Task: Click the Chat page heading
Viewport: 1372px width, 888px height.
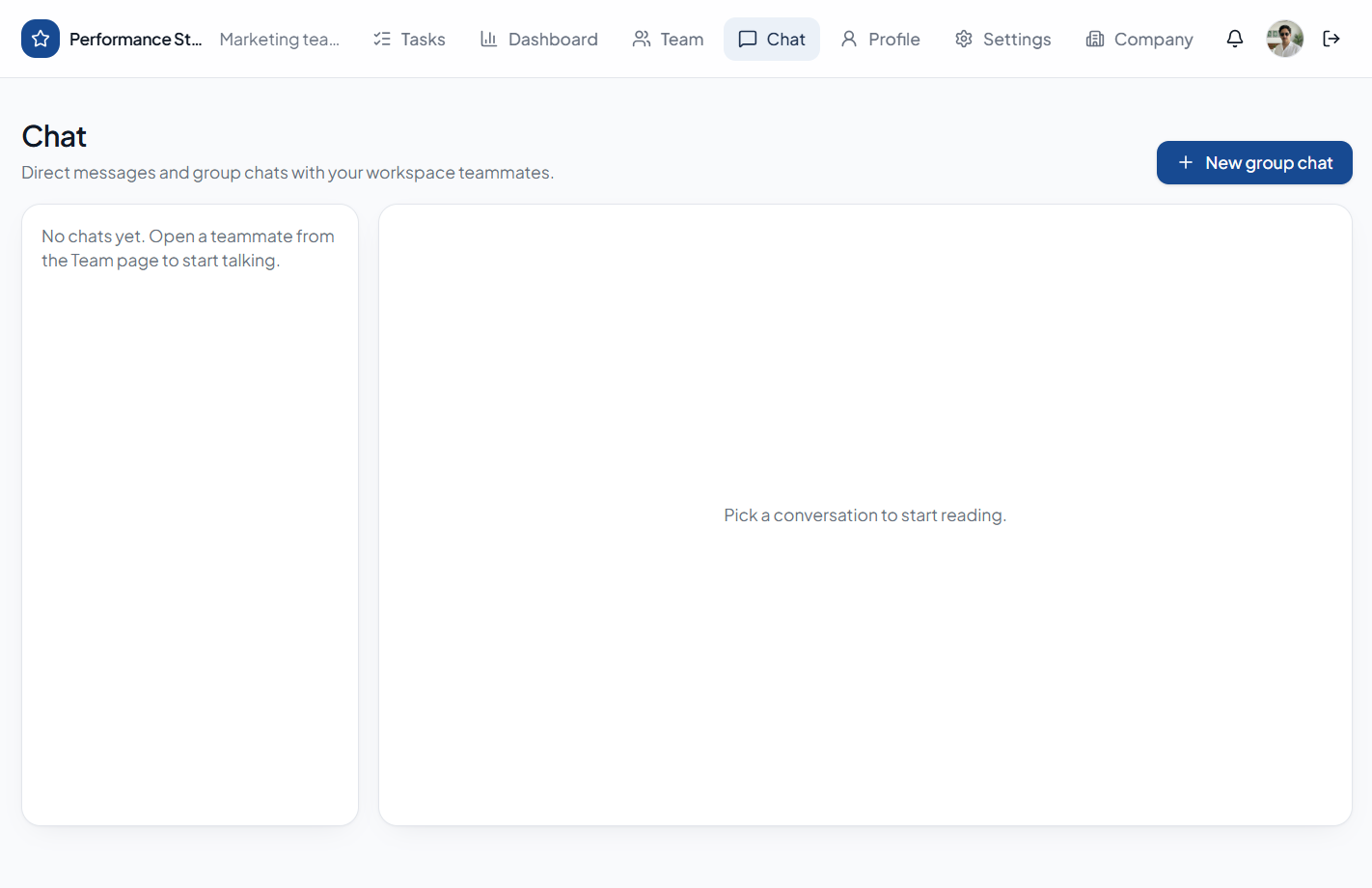Action: tap(54, 137)
